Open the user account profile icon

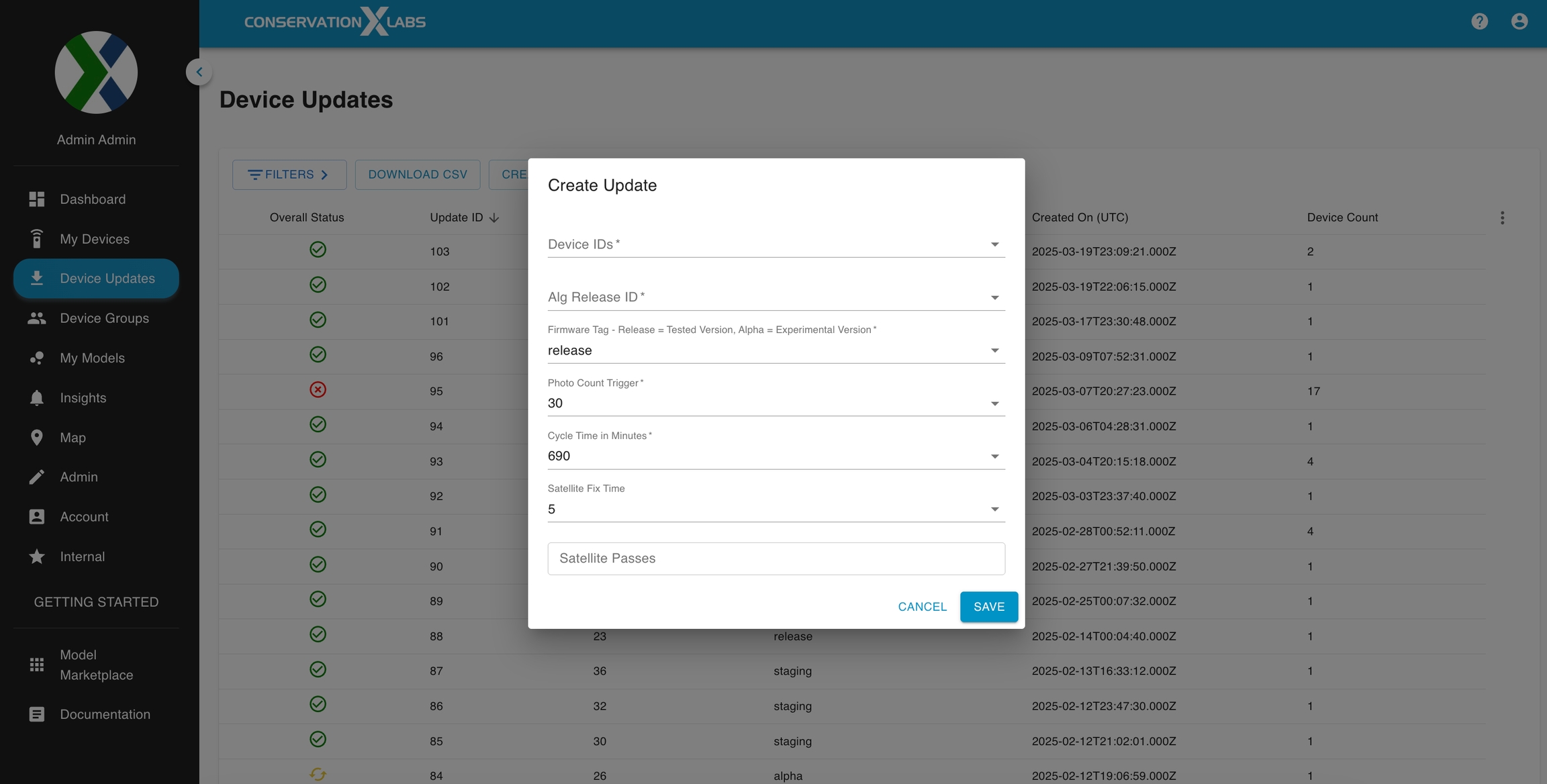[1519, 21]
